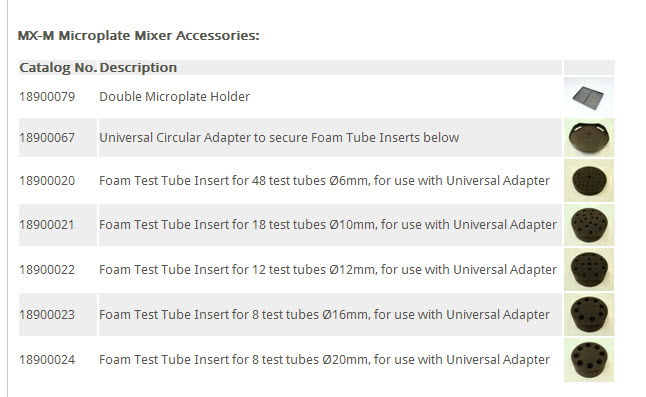Screen dimensions: 646x397
Task: Select catalog number 18900020
Action: click(x=47, y=181)
